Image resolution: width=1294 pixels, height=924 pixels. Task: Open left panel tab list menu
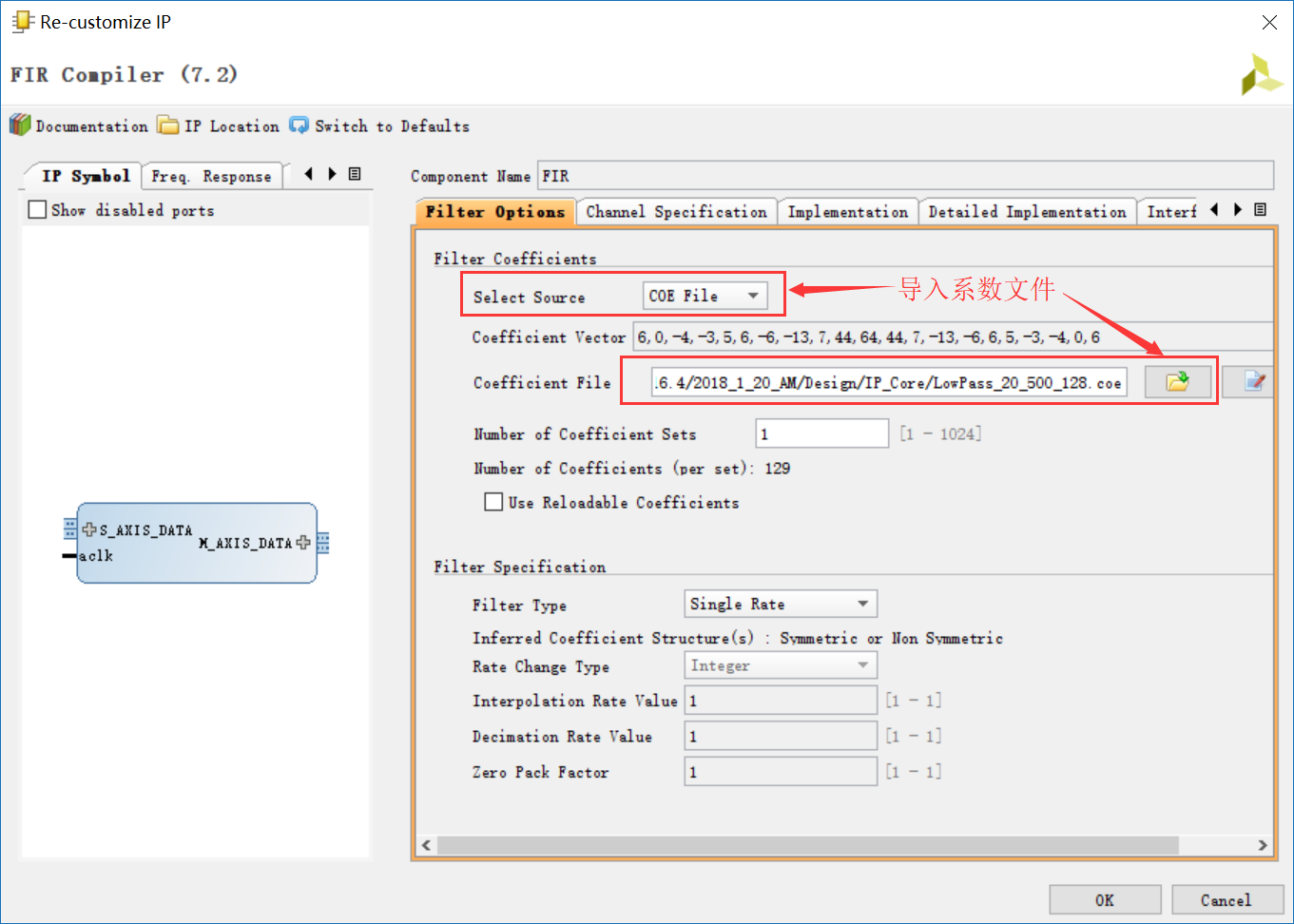click(355, 174)
